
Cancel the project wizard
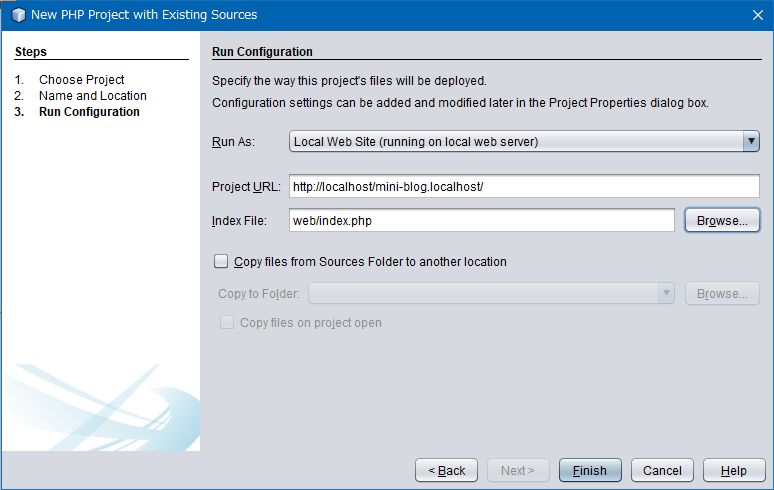coord(662,470)
